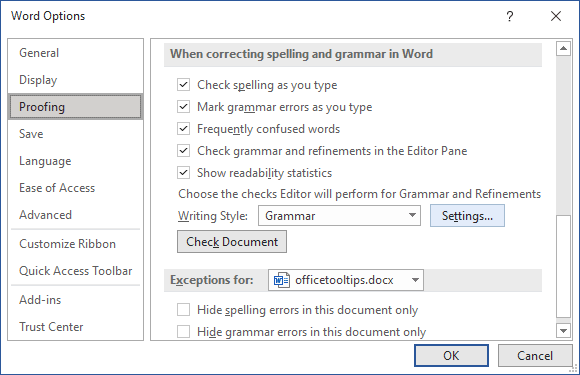Select Customize Ribbon category
Viewport: 580px width, 375px height.
click(75, 244)
